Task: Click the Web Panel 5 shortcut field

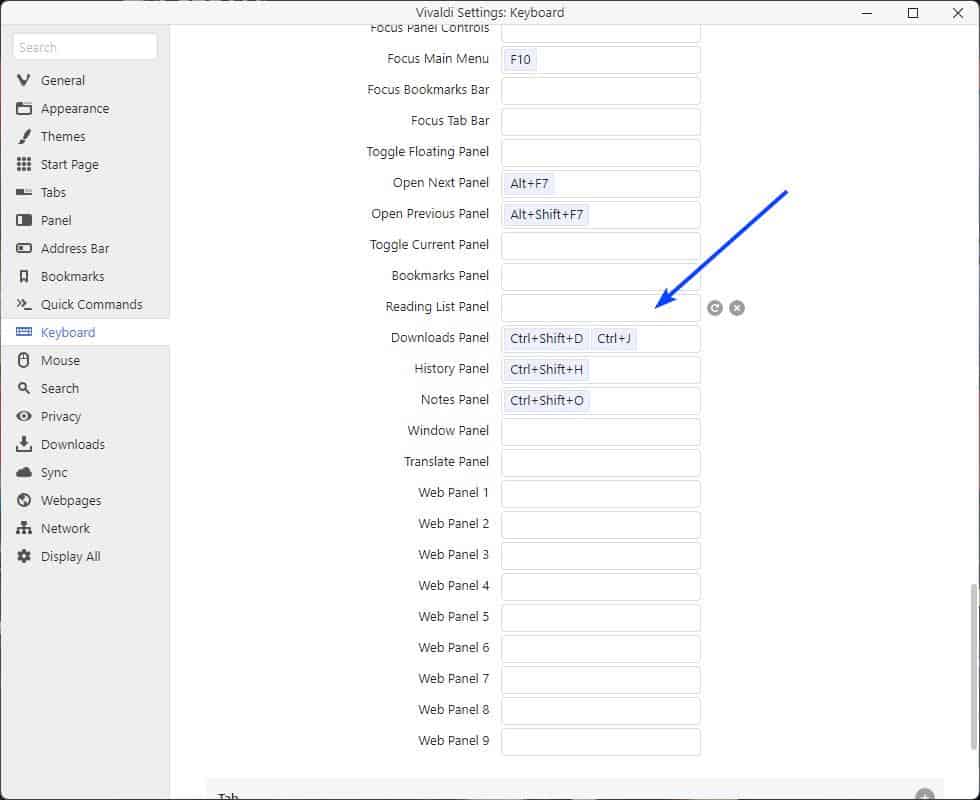Action: 600,618
